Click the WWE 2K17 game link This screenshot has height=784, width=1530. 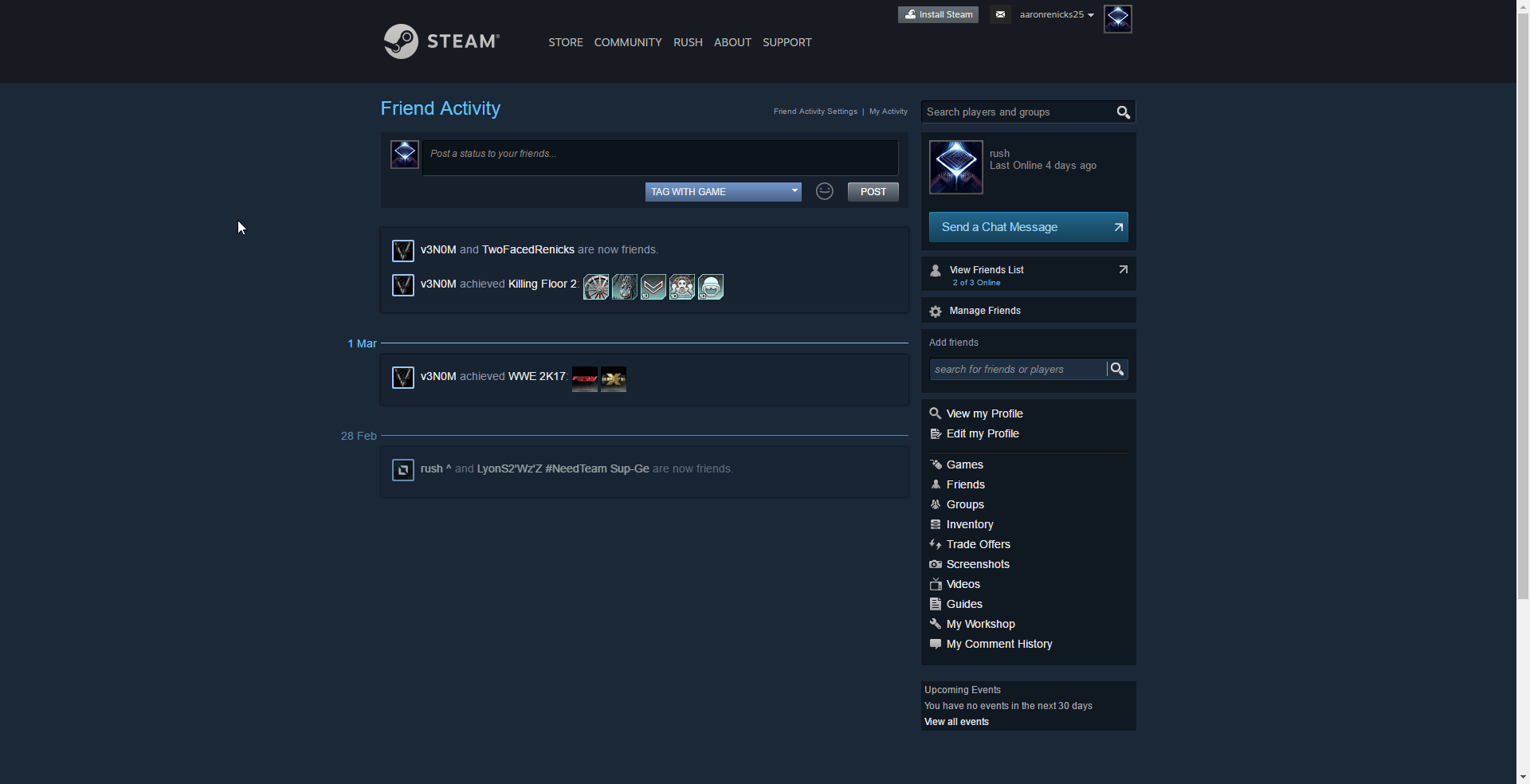[x=537, y=376]
